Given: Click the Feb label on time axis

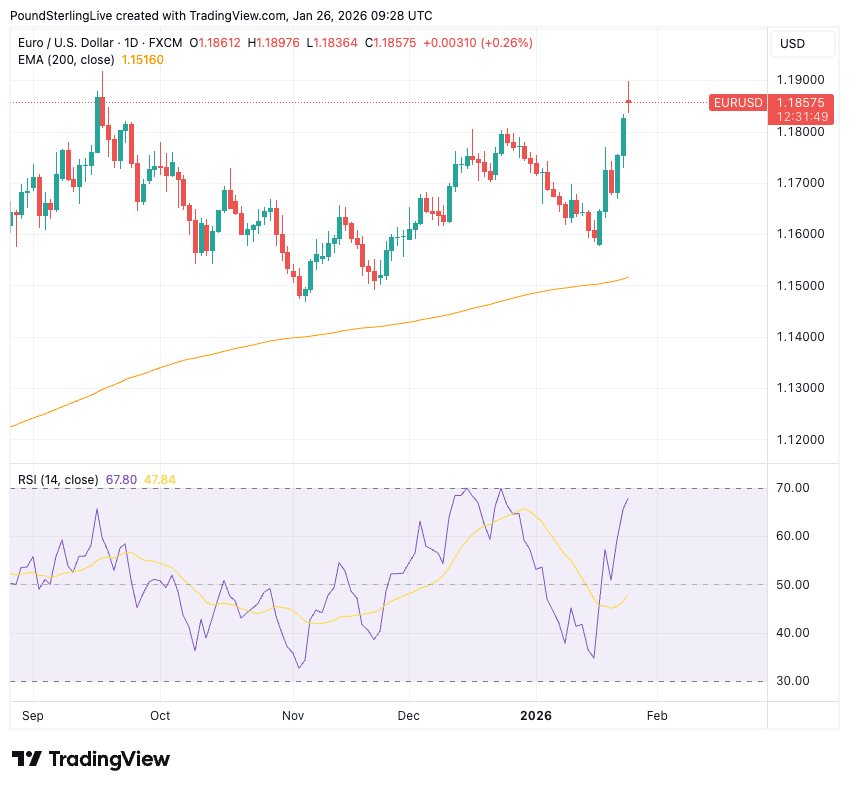Looking at the screenshot, I should [657, 716].
